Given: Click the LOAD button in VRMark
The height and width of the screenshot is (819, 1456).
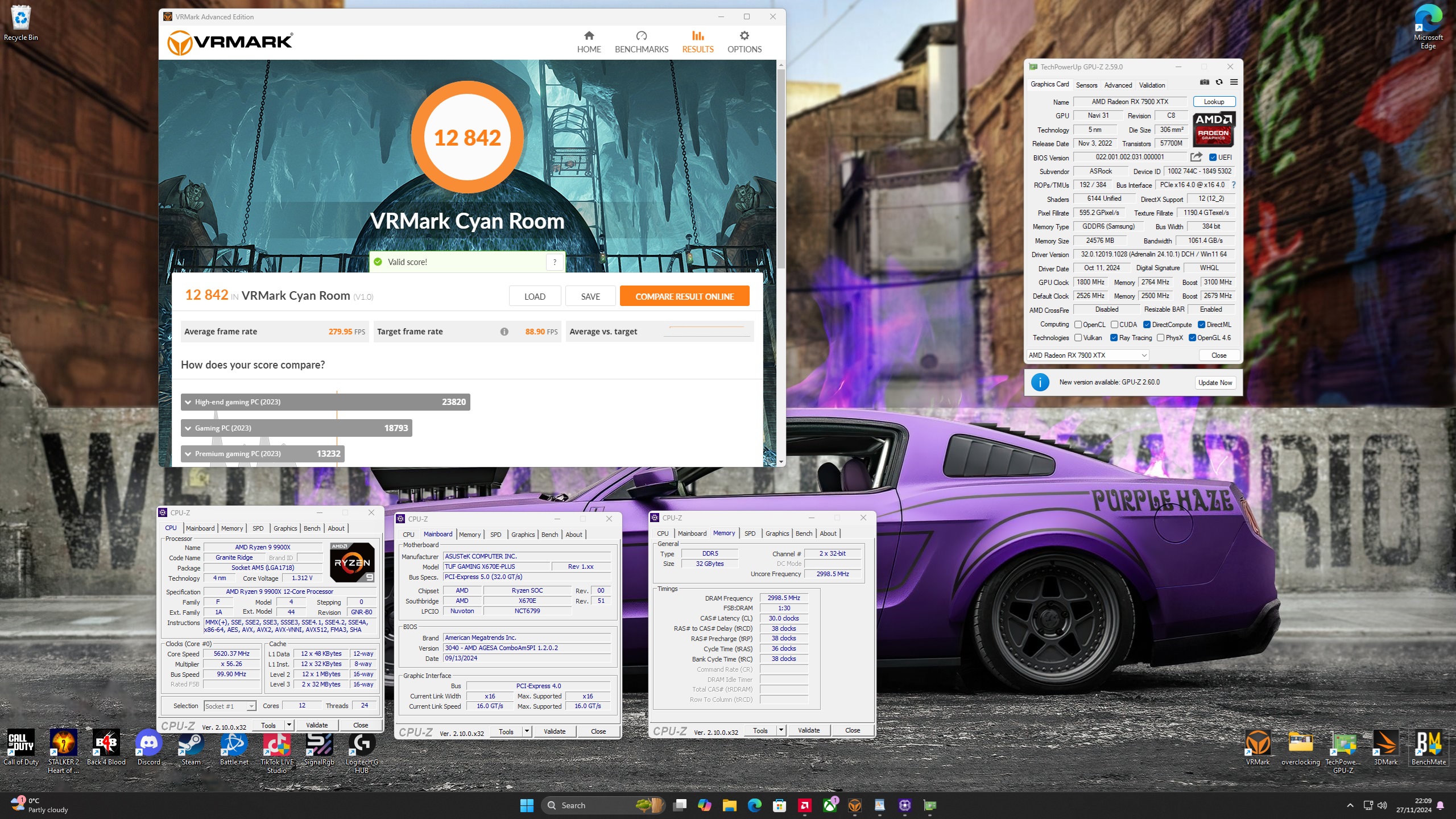Looking at the screenshot, I should 535,296.
